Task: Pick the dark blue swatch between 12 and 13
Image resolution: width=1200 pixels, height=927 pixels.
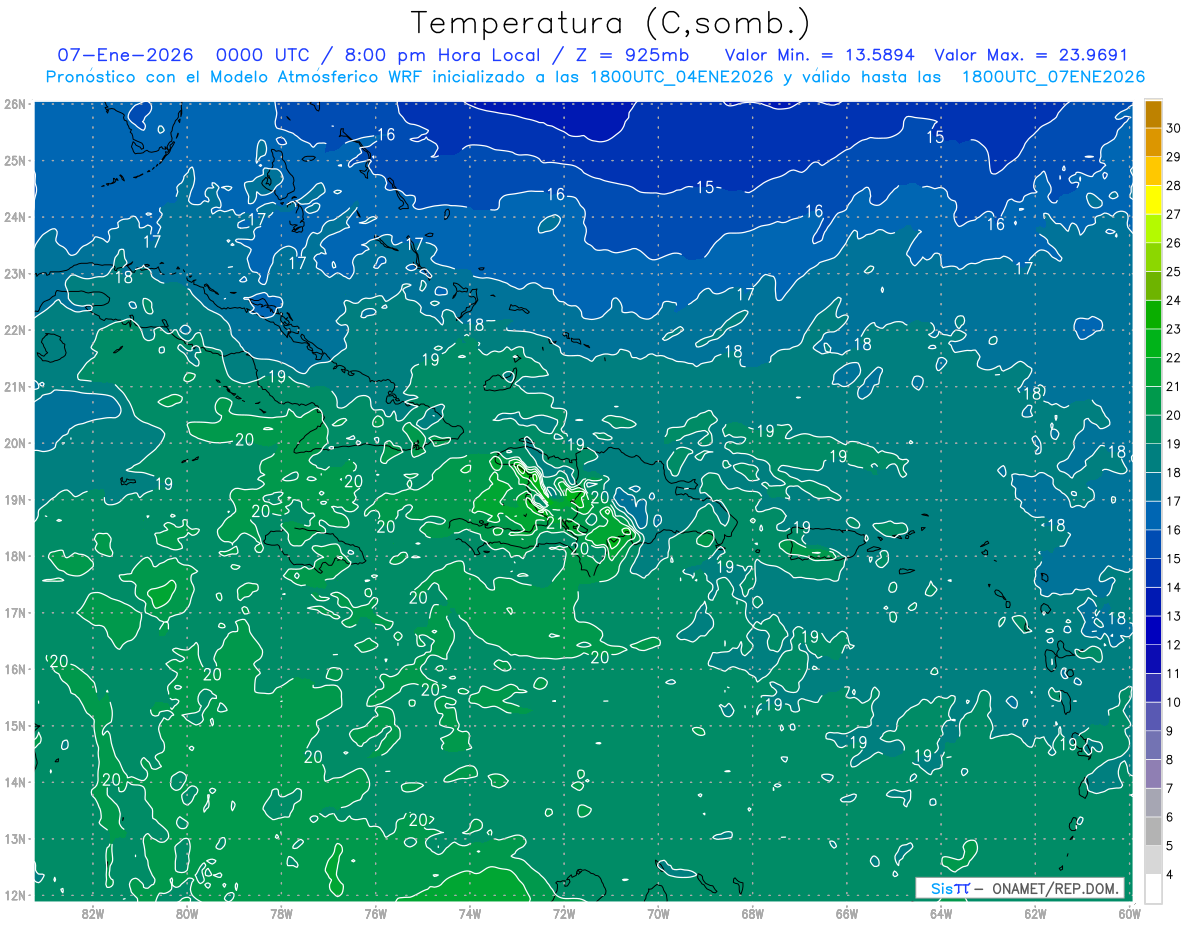Action: click(x=1153, y=631)
